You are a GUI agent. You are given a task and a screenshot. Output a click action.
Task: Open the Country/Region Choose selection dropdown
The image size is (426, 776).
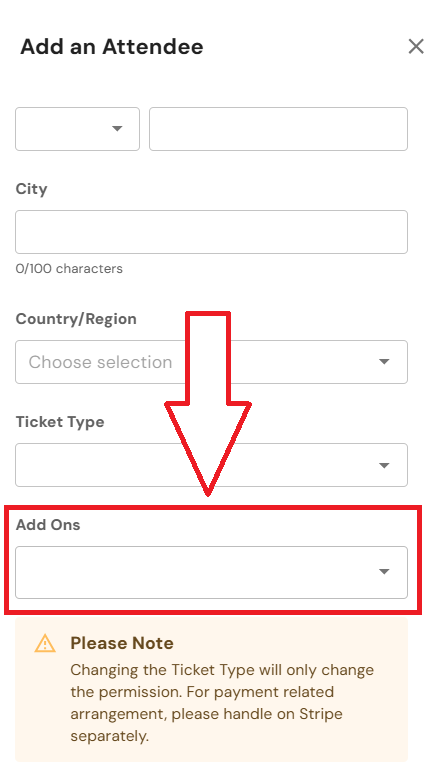(211, 362)
